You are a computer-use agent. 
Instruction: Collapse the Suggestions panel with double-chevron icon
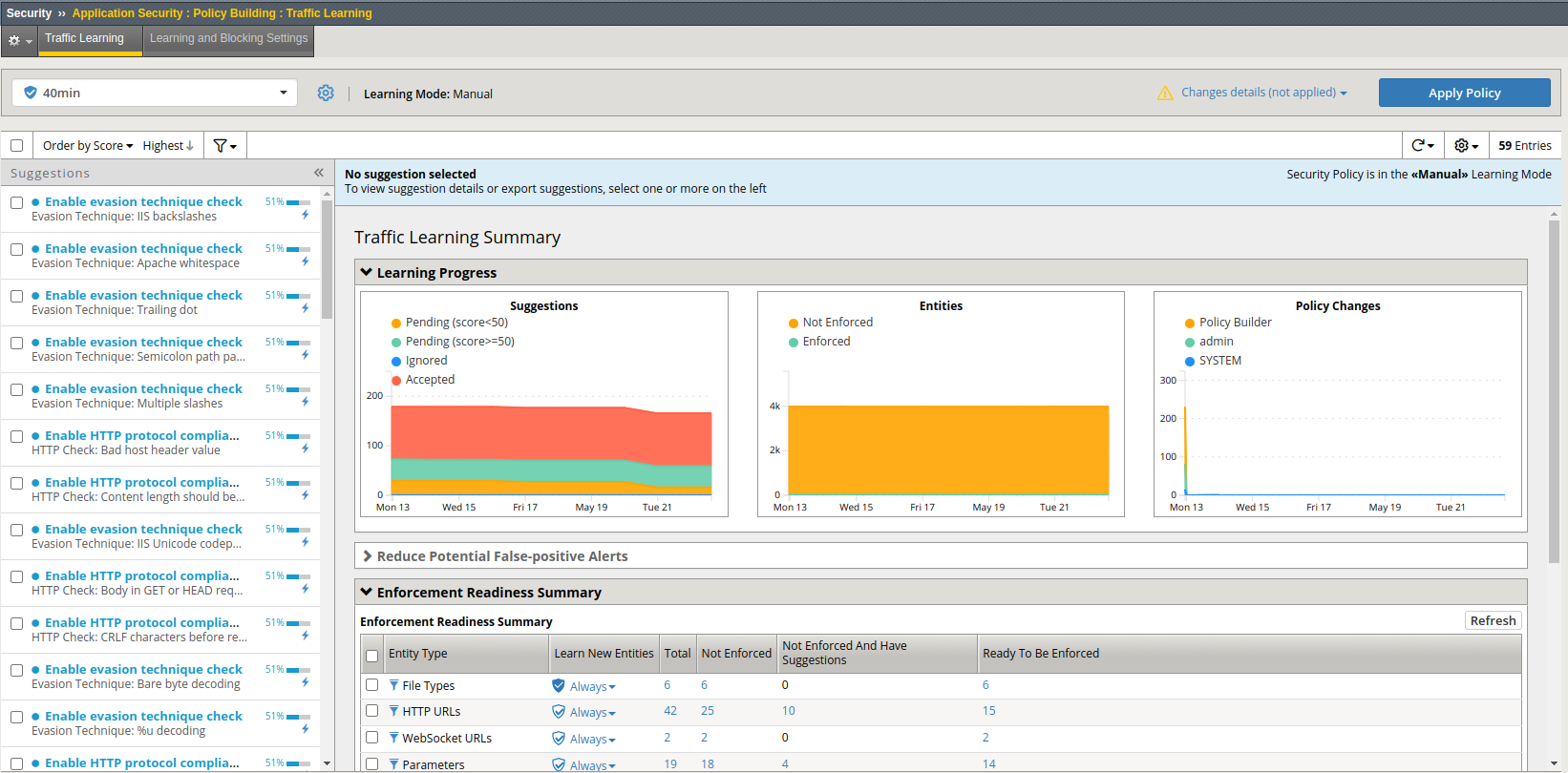point(319,173)
